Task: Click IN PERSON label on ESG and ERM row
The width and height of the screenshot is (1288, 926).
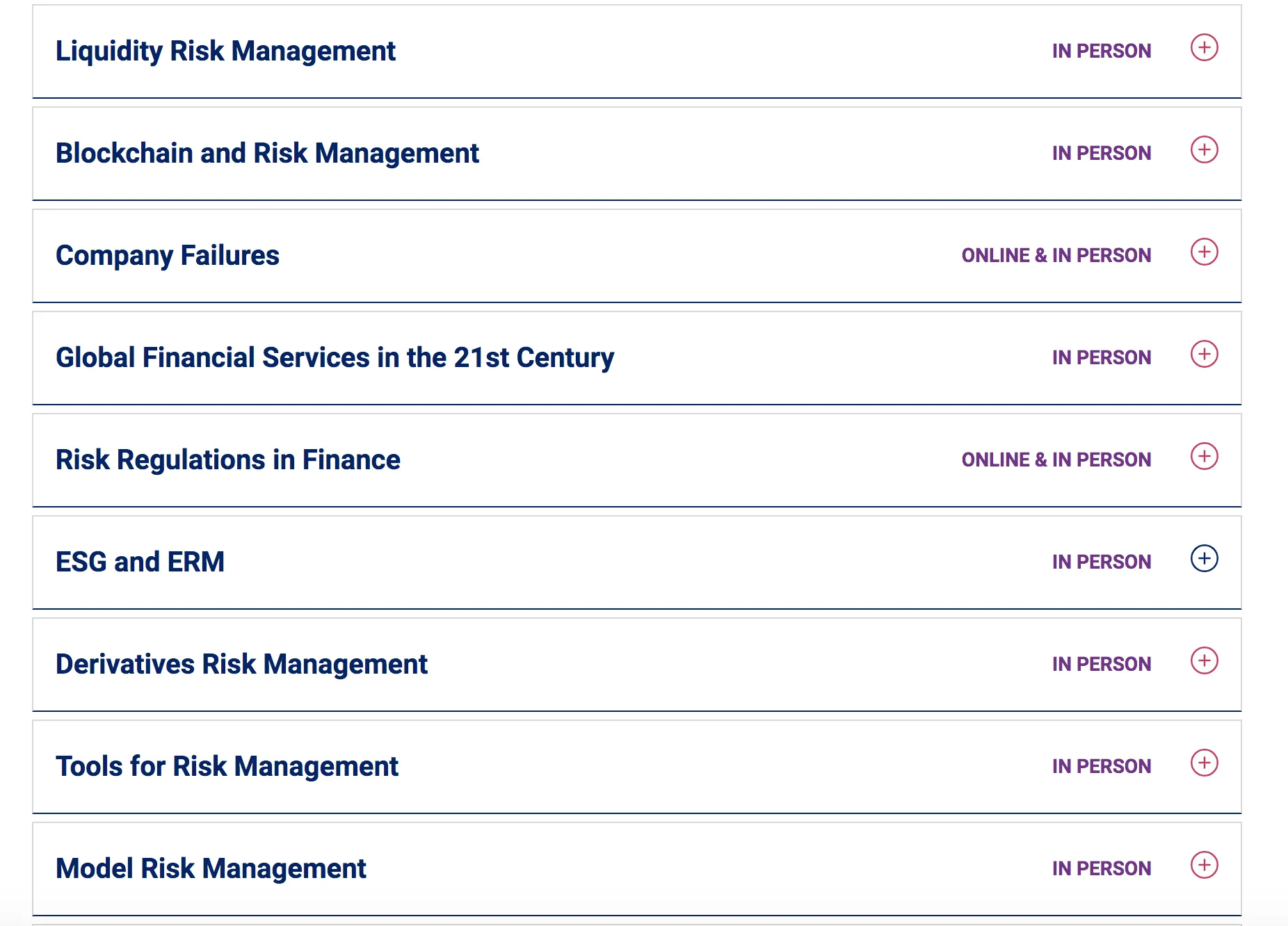Action: point(1101,562)
